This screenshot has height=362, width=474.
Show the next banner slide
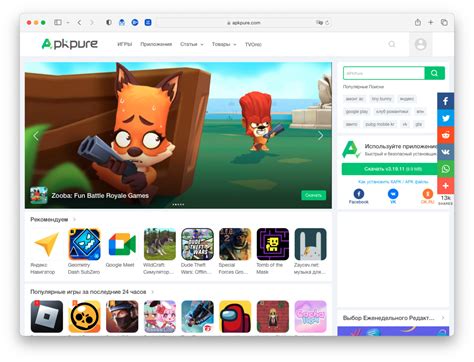[320, 136]
